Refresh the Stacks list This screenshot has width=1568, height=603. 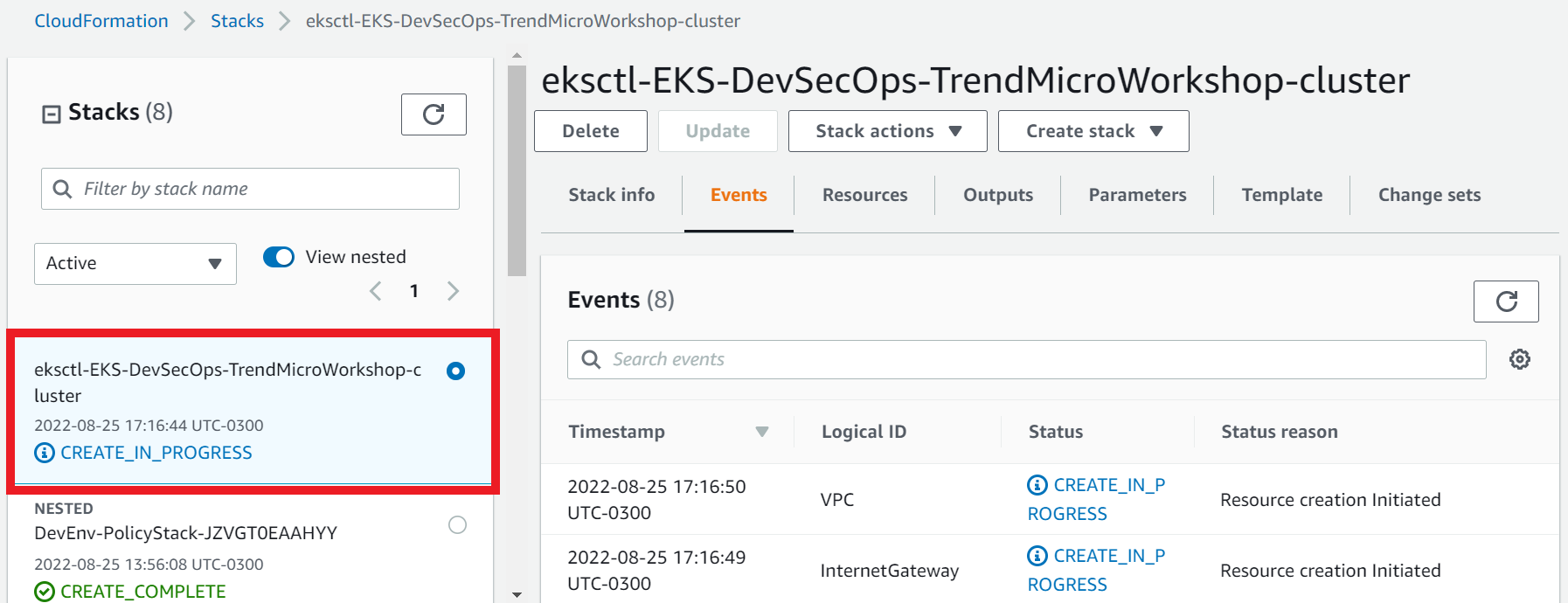click(x=434, y=114)
